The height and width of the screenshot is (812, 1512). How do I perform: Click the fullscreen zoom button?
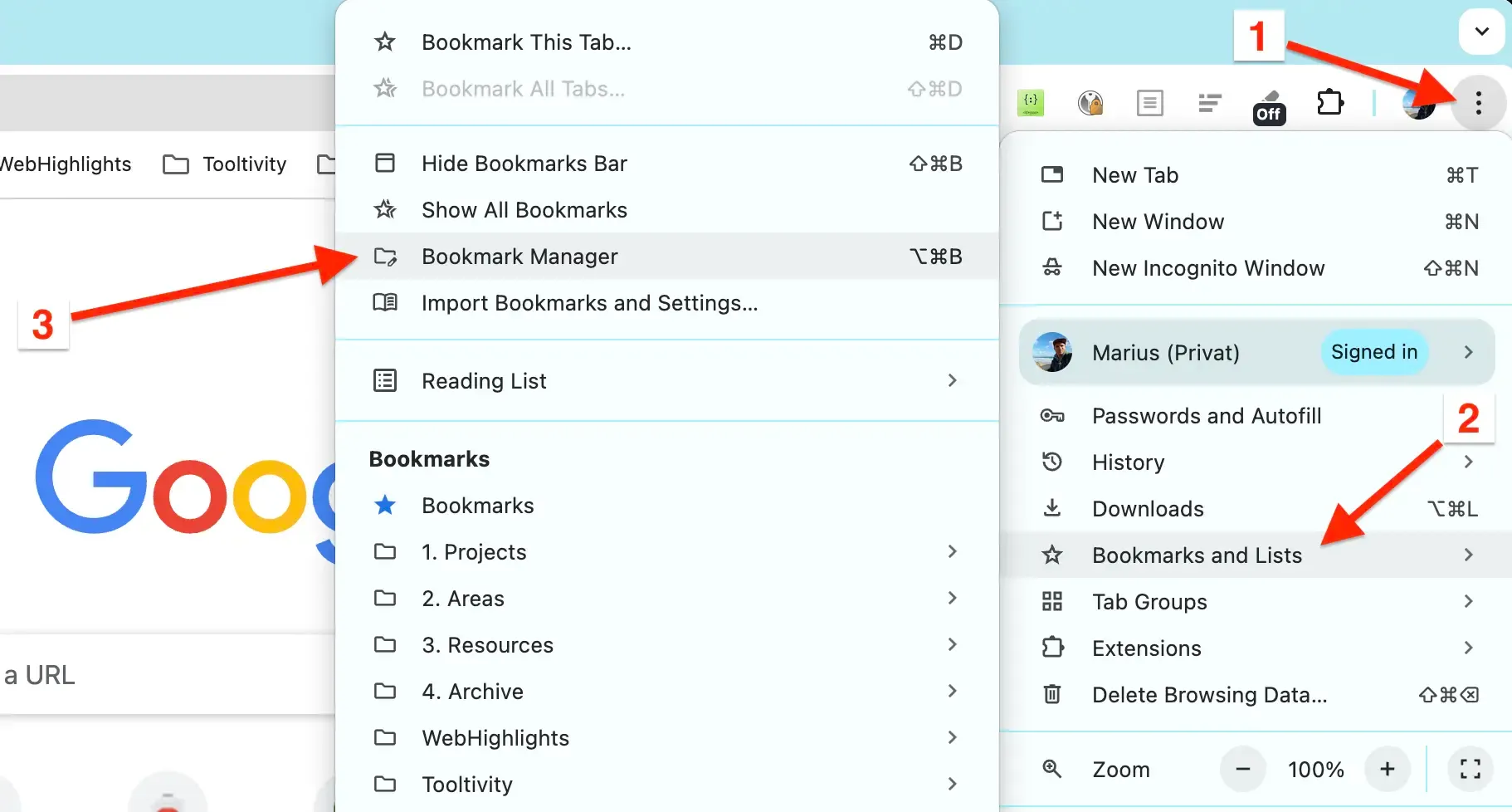(1471, 769)
